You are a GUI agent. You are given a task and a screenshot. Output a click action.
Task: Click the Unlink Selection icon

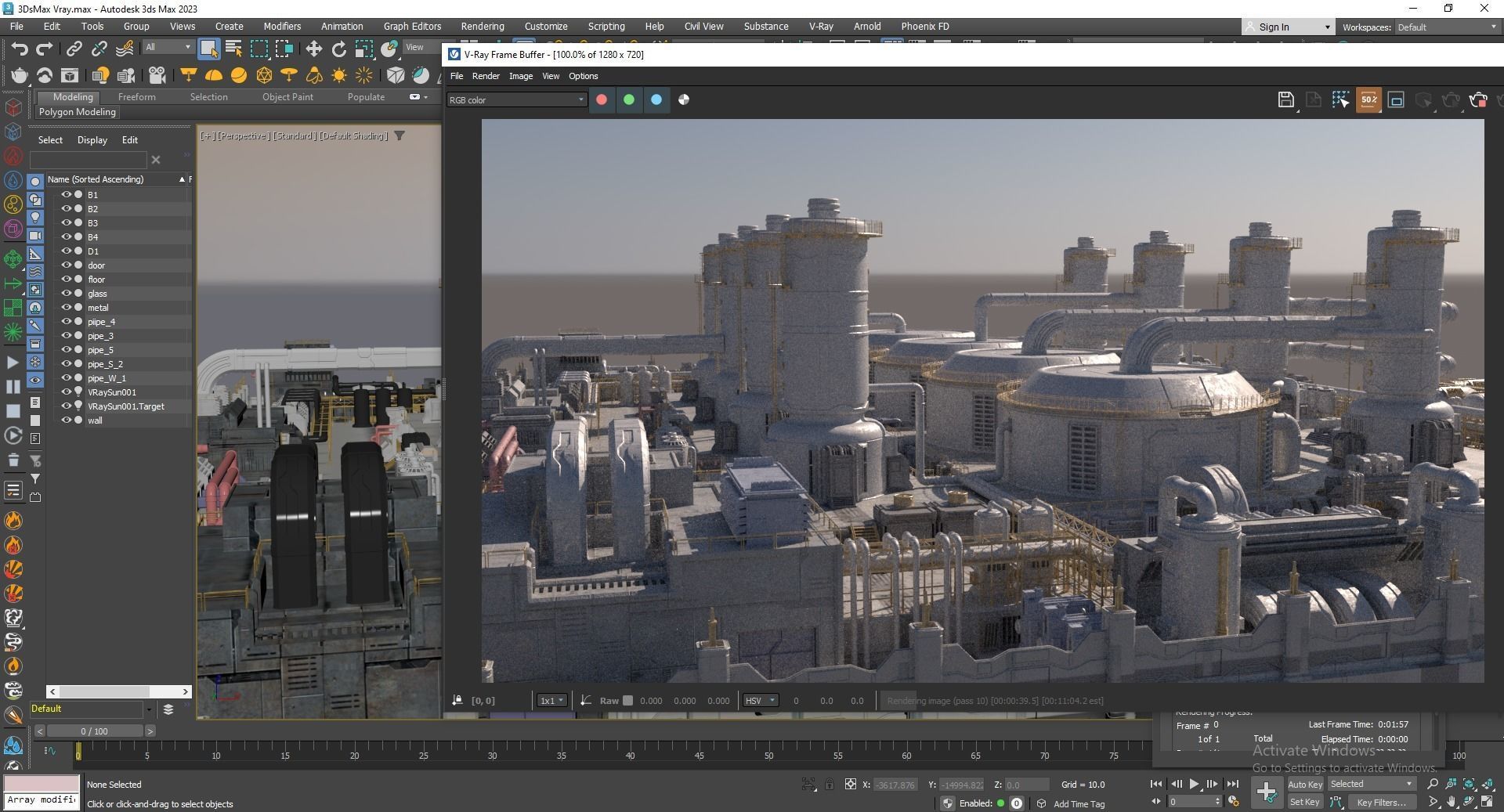[x=99, y=49]
